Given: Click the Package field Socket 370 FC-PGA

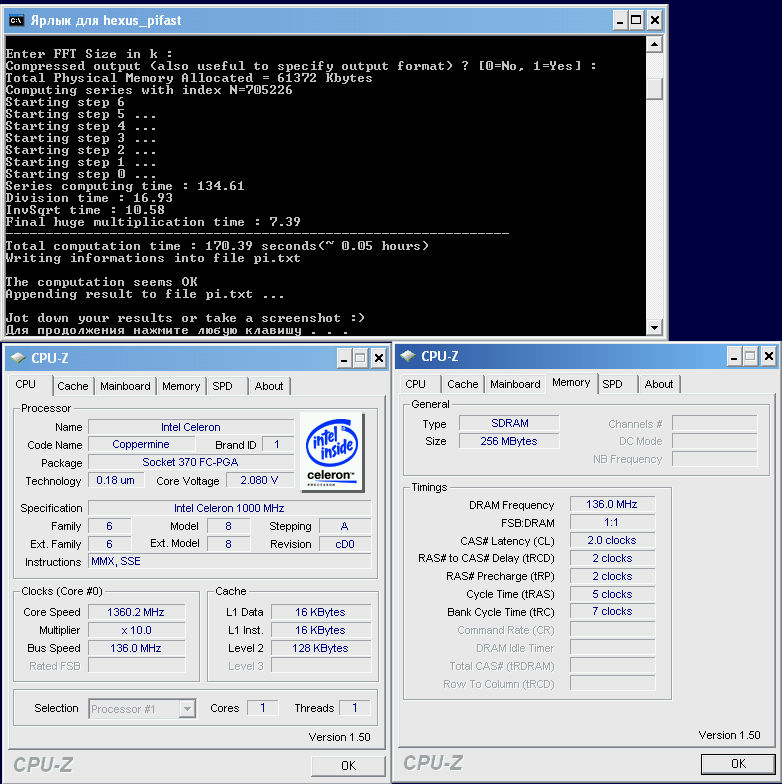Looking at the screenshot, I should click(x=191, y=462).
